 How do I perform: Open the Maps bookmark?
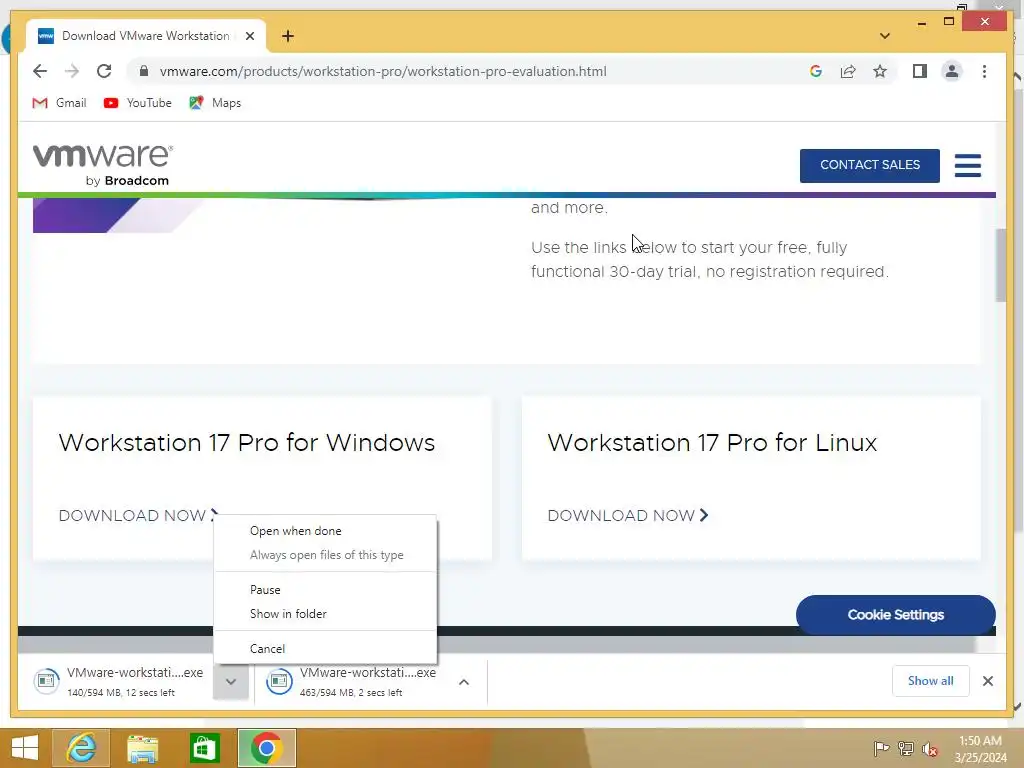(x=216, y=103)
